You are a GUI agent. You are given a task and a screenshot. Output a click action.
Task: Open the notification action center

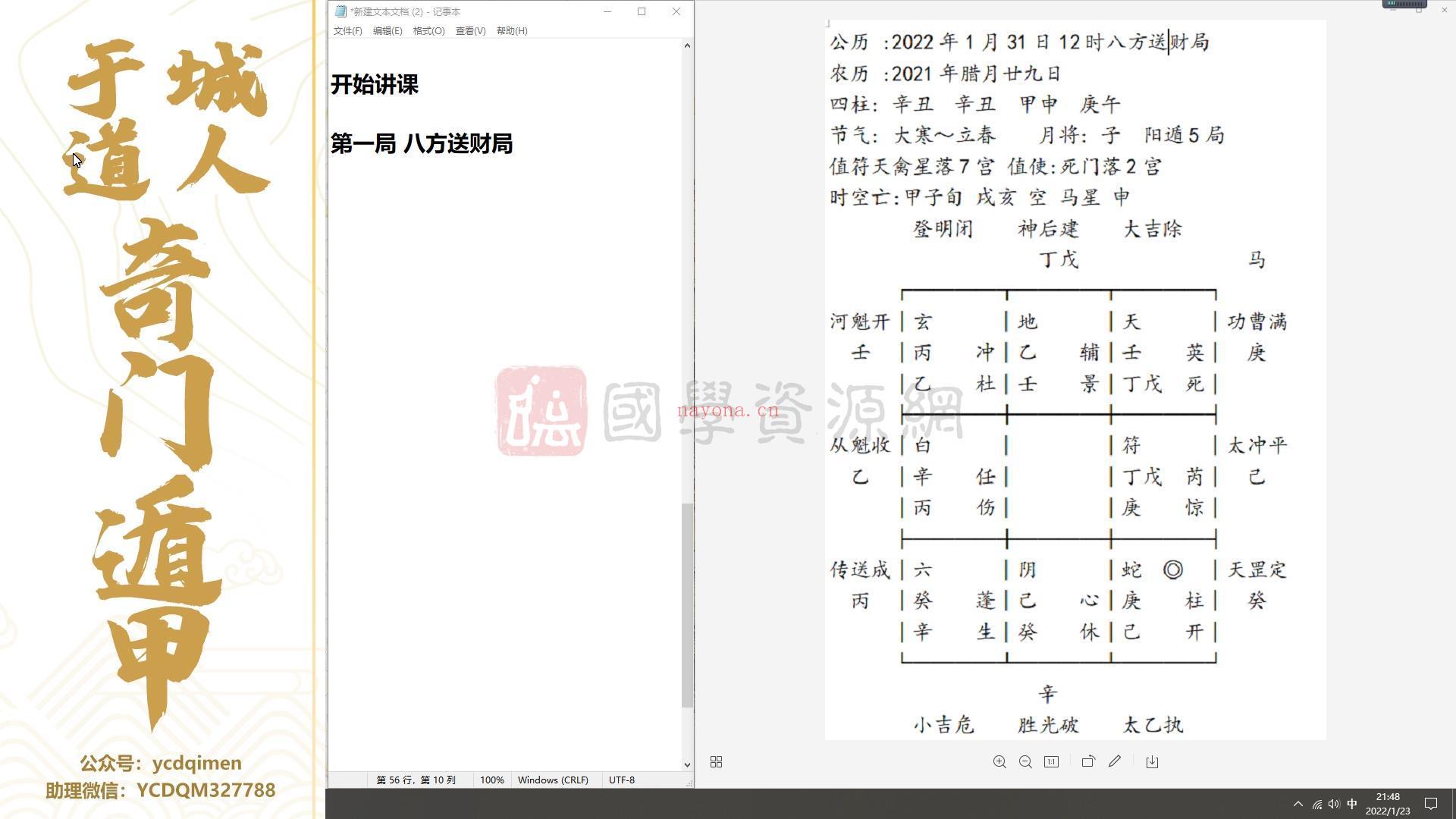click(1431, 804)
